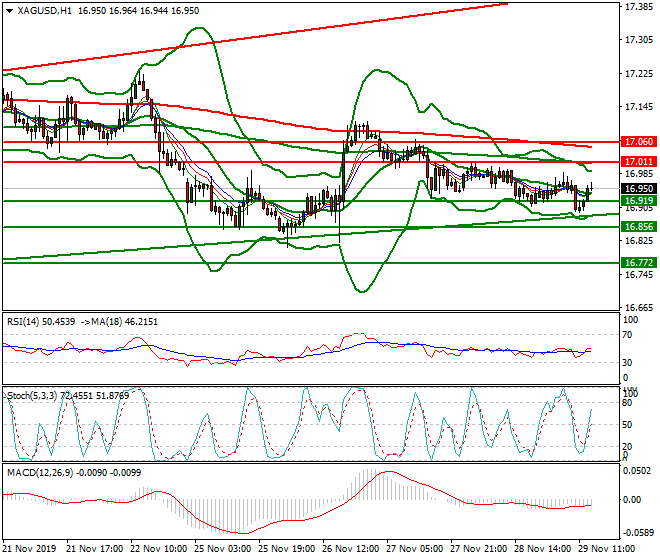Select the RSI(14) 50.4539 indicator label
This screenshot has width=660, height=560.
pos(41,322)
